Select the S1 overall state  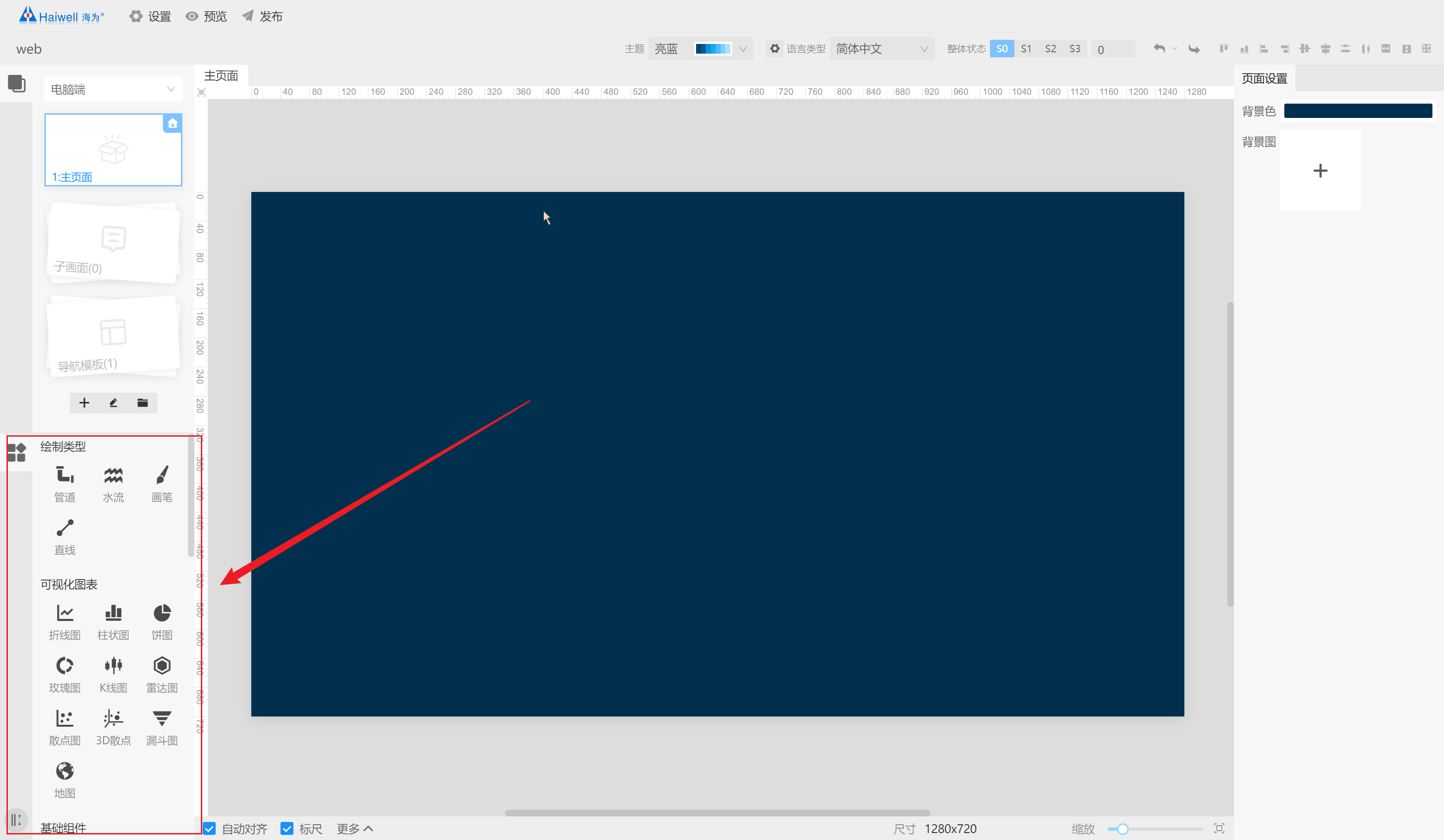pyautogui.click(x=1026, y=49)
